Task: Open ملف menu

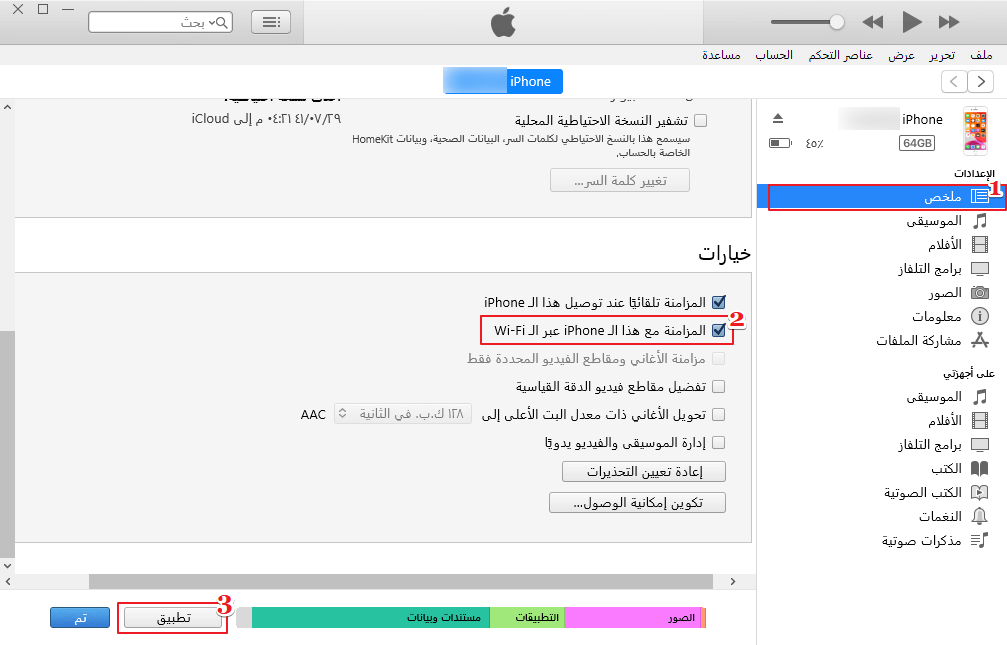Action: pyautogui.click(x=981, y=55)
